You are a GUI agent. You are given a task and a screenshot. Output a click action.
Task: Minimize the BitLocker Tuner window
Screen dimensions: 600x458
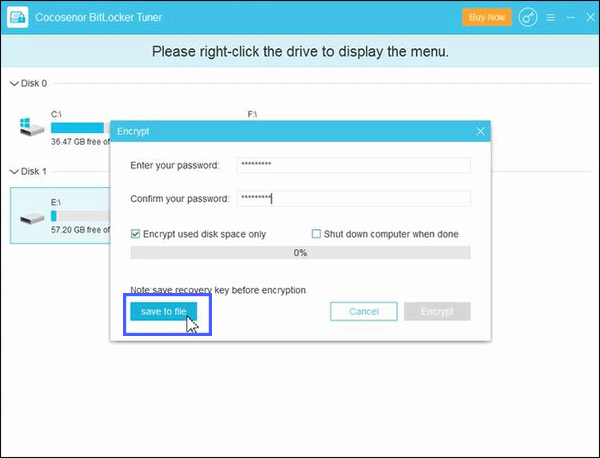pyautogui.click(x=571, y=18)
